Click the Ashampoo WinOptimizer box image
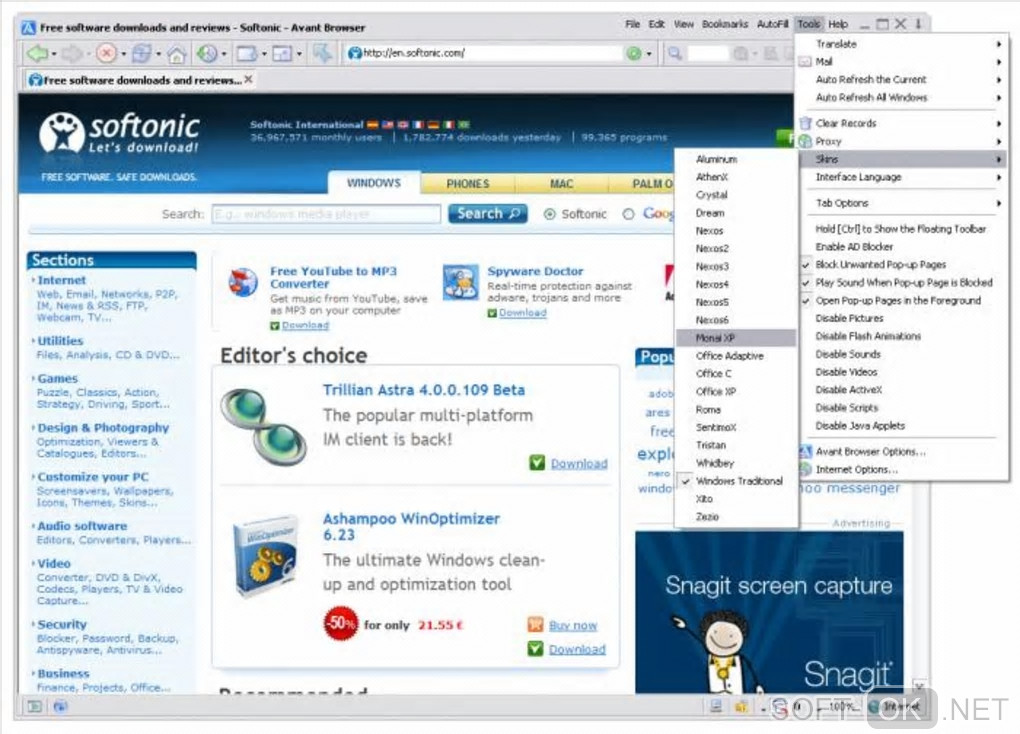The height and width of the screenshot is (734, 1020). click(x=264, y=558)
